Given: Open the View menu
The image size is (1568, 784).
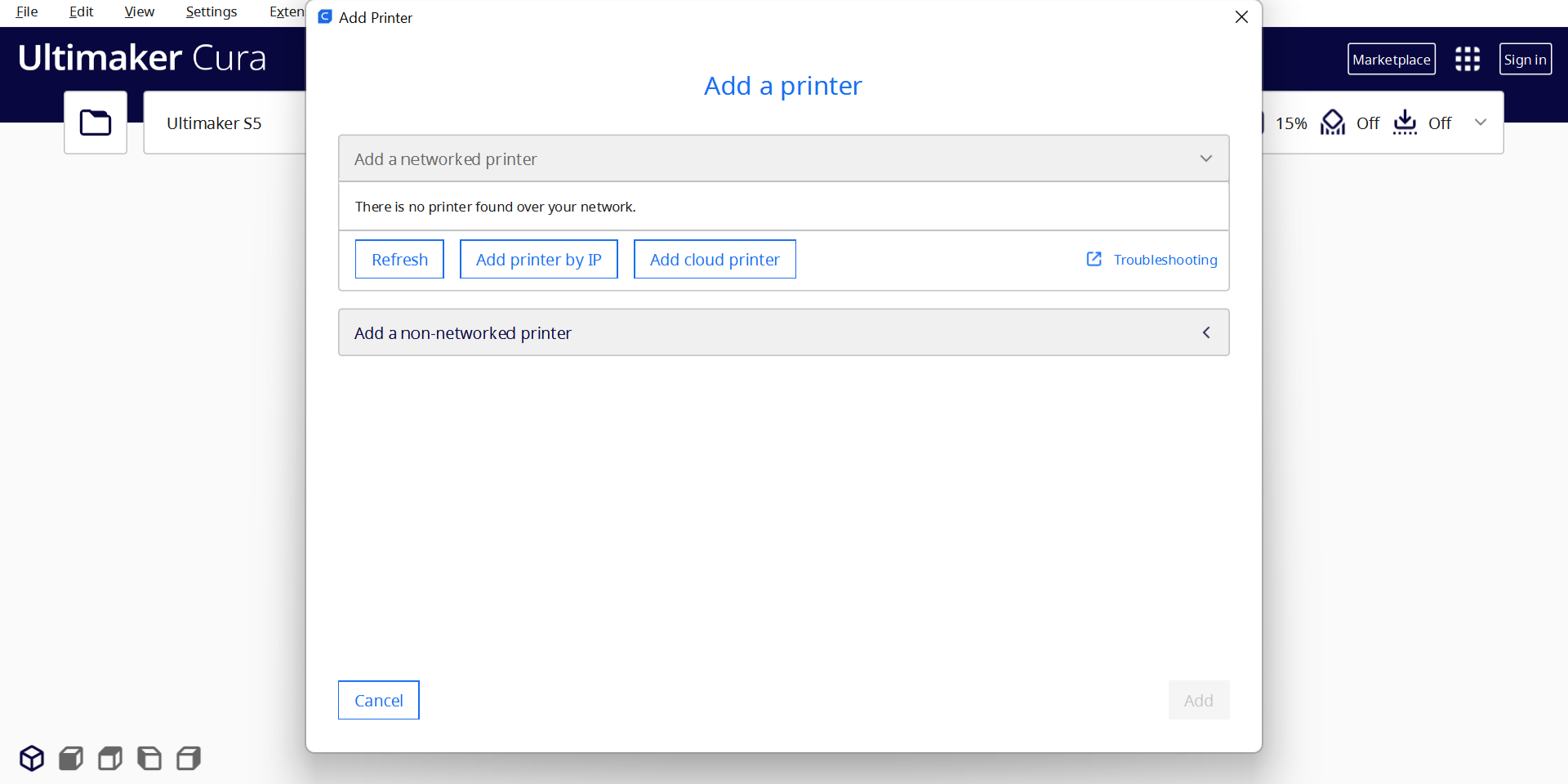Looking at the screenshot, I should (139, 11).
